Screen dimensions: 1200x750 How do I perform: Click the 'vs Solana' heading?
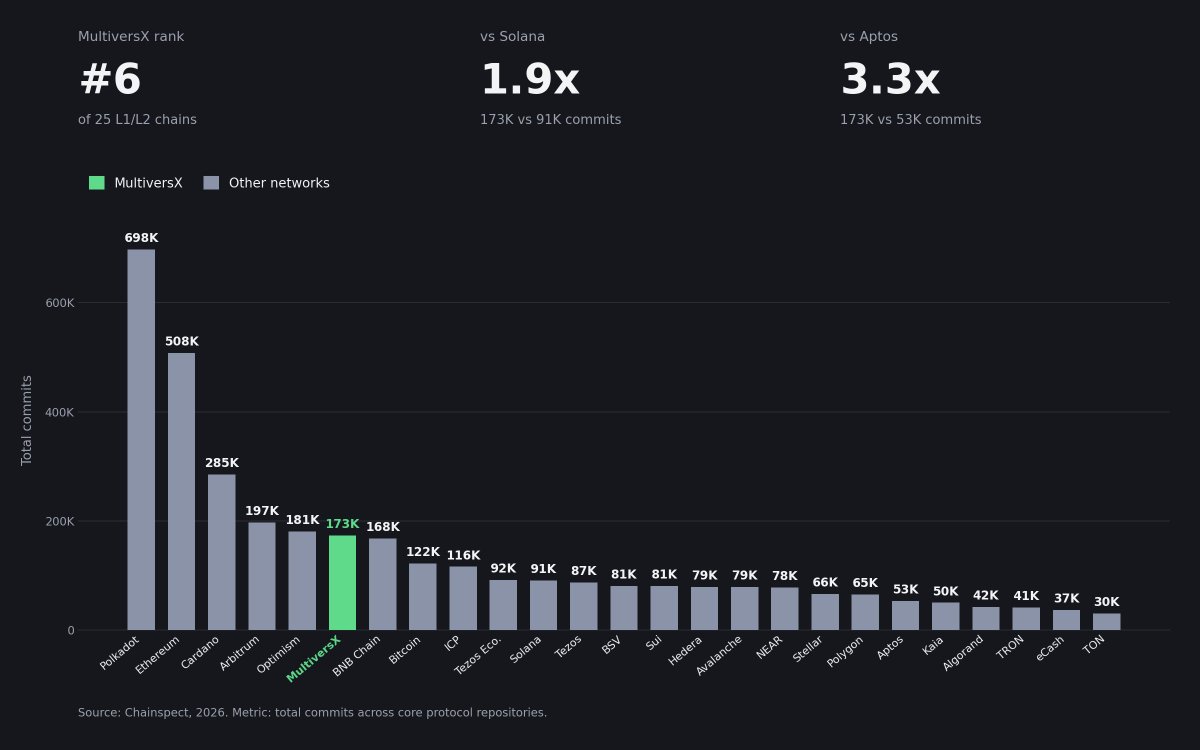tap(513, 37)
